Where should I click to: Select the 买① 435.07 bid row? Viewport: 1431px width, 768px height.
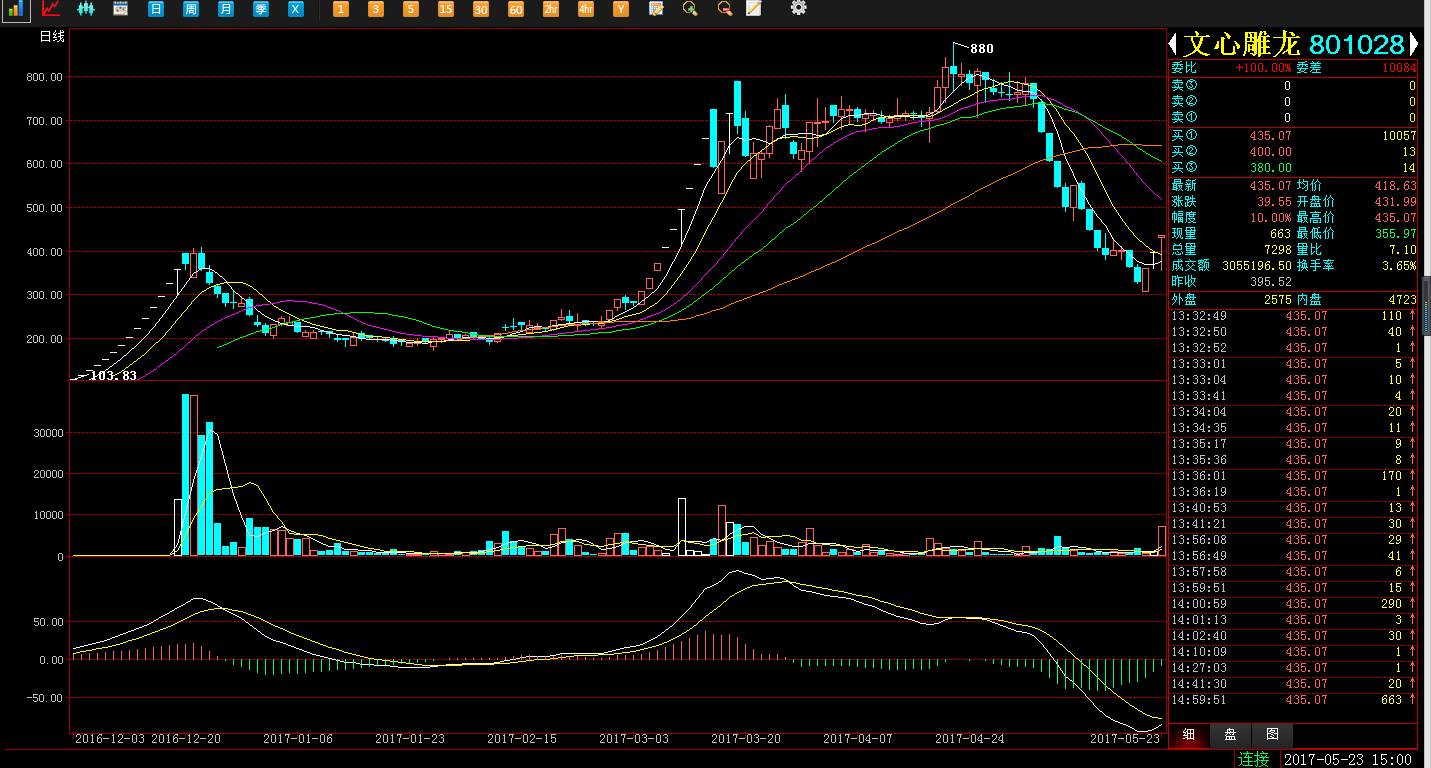point(1293,135)
